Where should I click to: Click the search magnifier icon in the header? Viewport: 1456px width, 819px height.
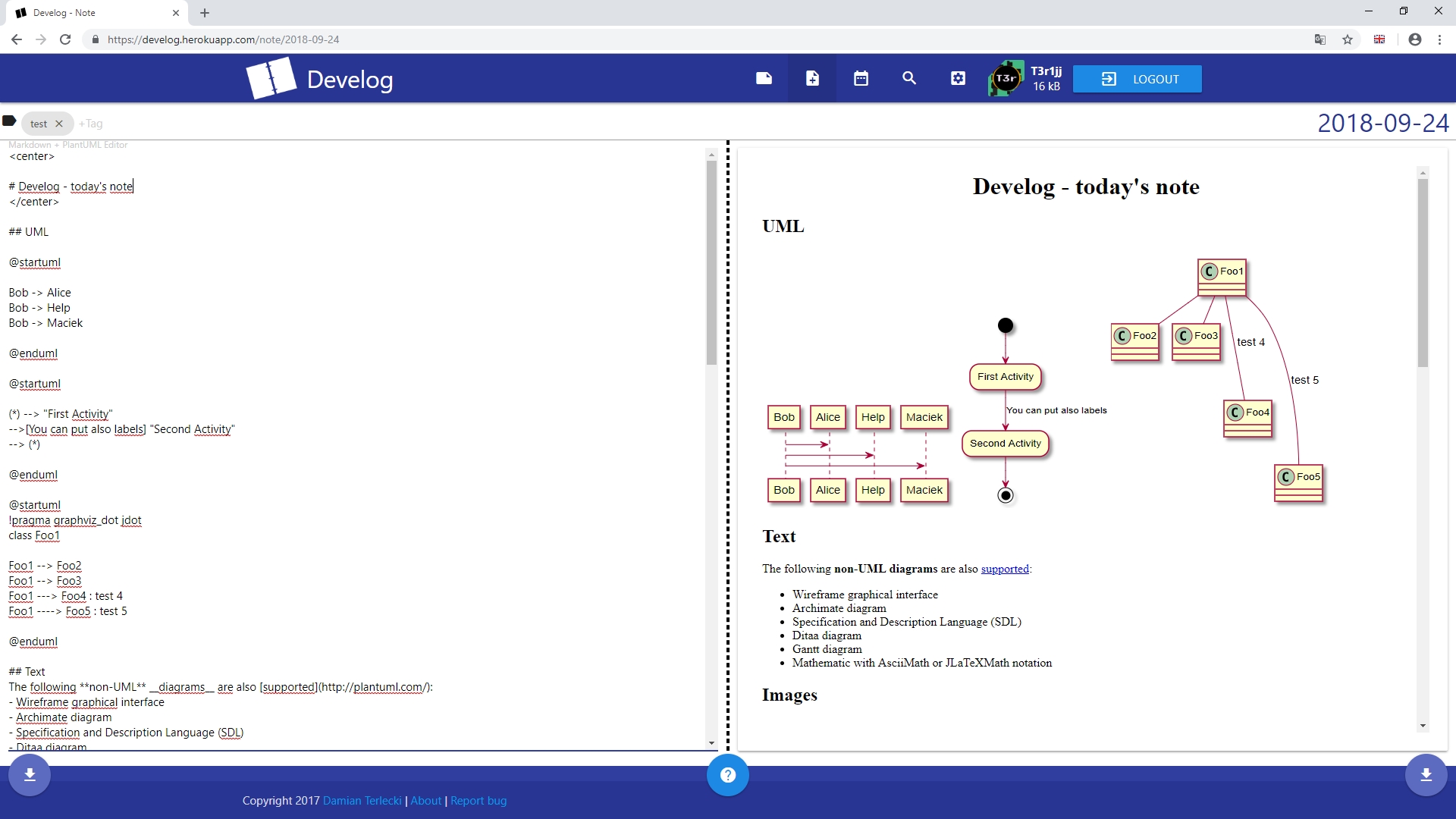pyautogui.click(x=909, y=78)
